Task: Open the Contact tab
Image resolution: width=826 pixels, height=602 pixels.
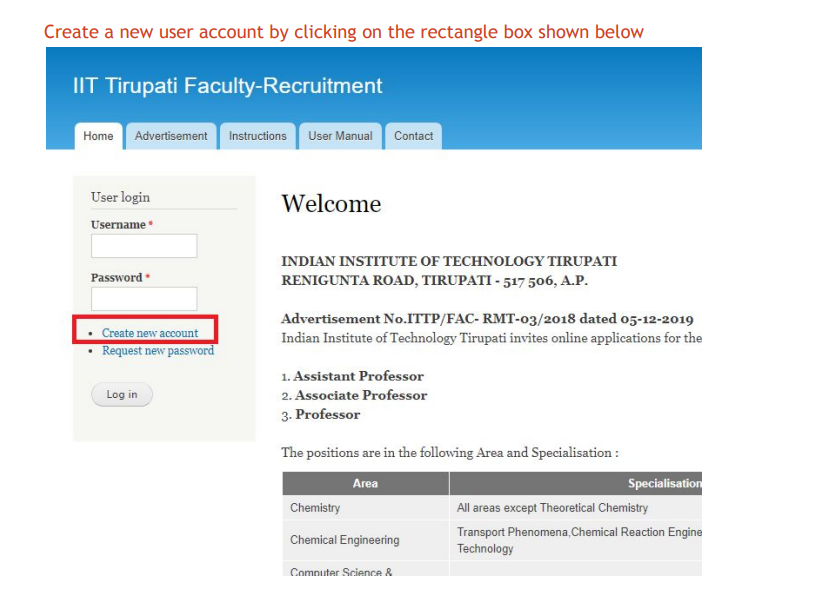Action: (414, 136)
